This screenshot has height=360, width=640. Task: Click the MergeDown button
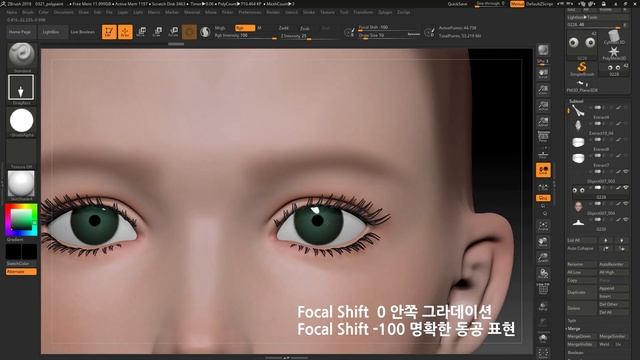pos(582,336)
